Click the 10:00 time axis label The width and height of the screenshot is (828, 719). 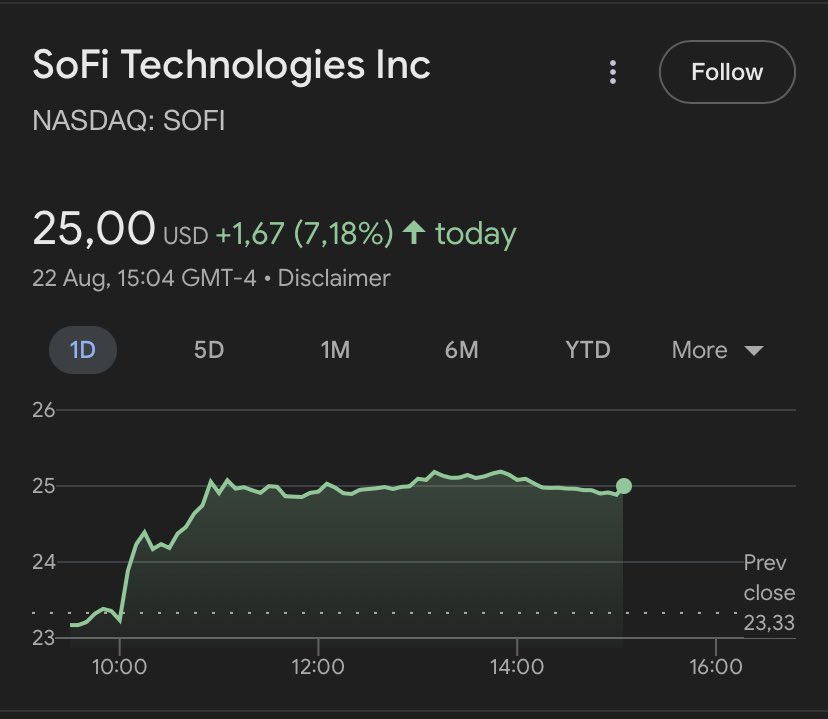[120, 666]
